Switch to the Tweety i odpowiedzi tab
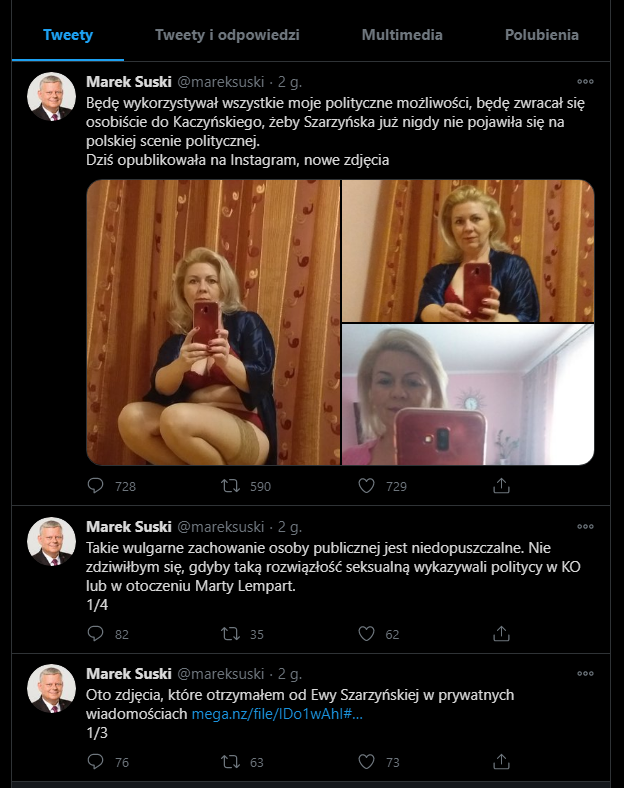 tap(227, 35)
